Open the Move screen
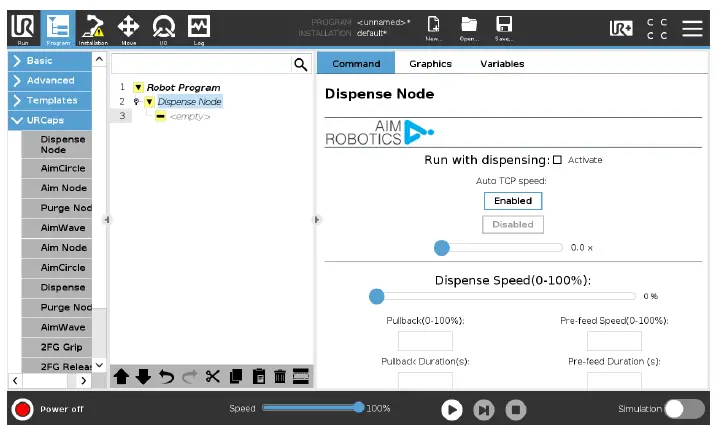The width and height of the screenshot is (716, 429). (x=128, y=29)
